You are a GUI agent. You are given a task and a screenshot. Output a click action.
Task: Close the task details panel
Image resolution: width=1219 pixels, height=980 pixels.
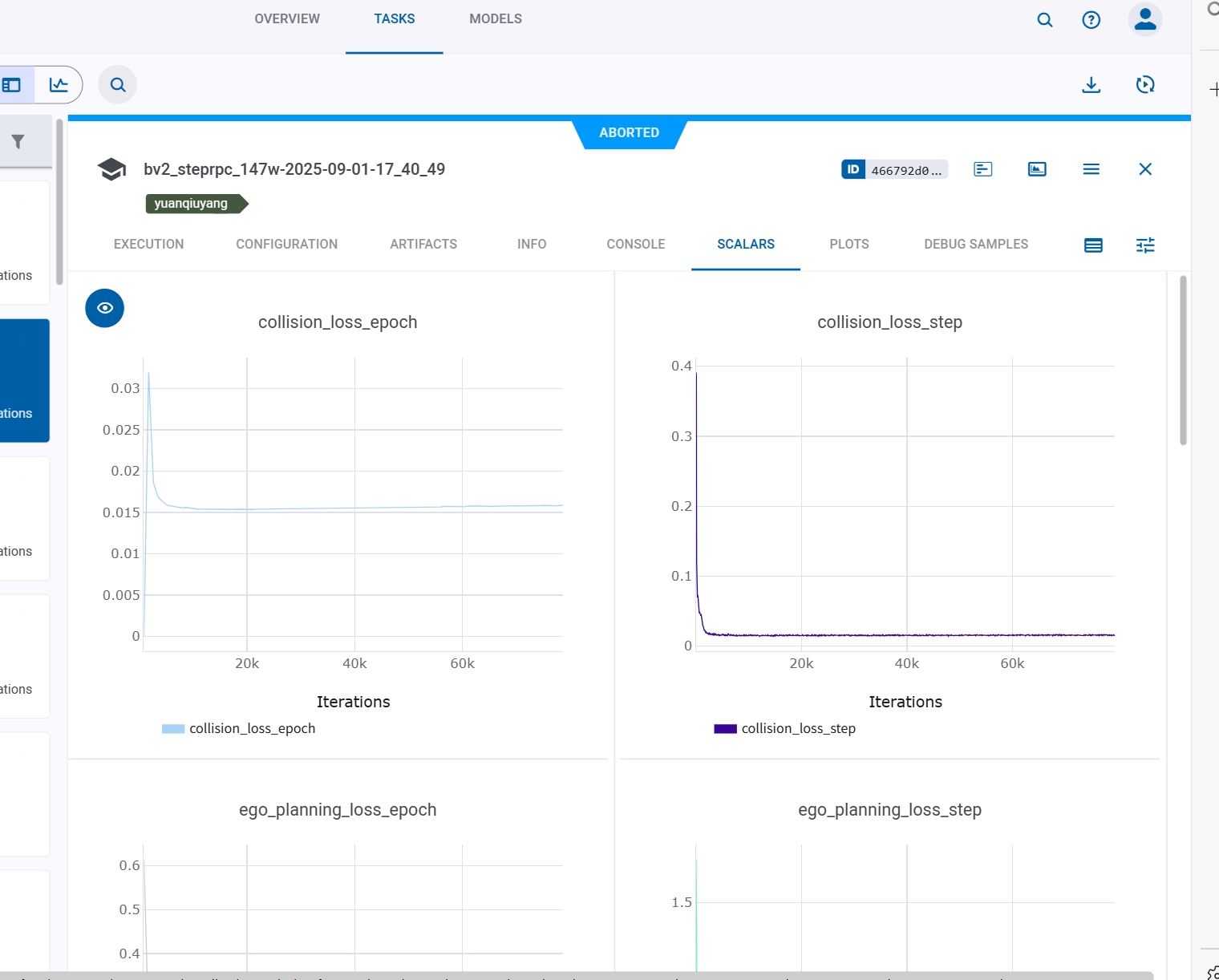(x=1145, y=169)
